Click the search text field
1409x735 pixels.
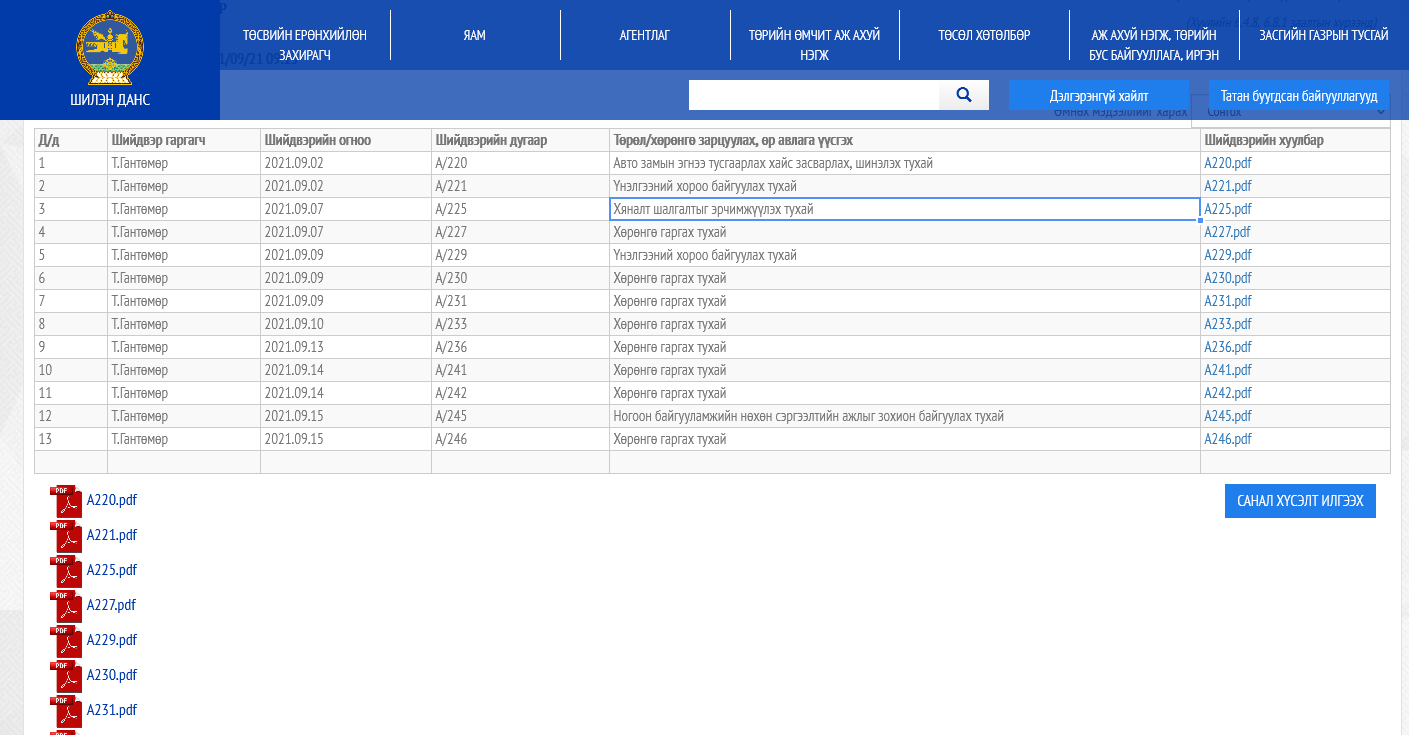814,95
